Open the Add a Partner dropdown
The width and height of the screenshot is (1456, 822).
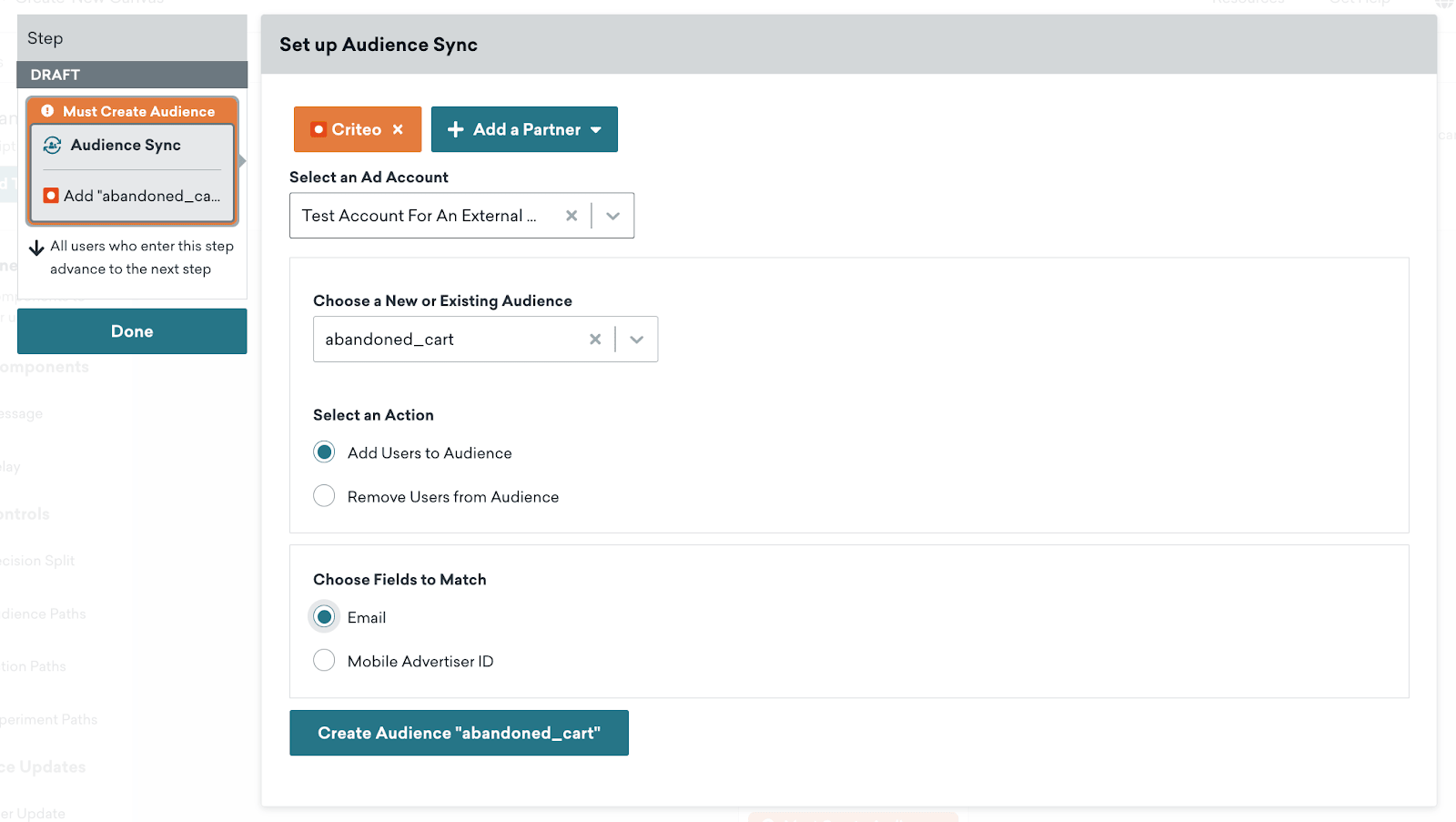[524, 129]
